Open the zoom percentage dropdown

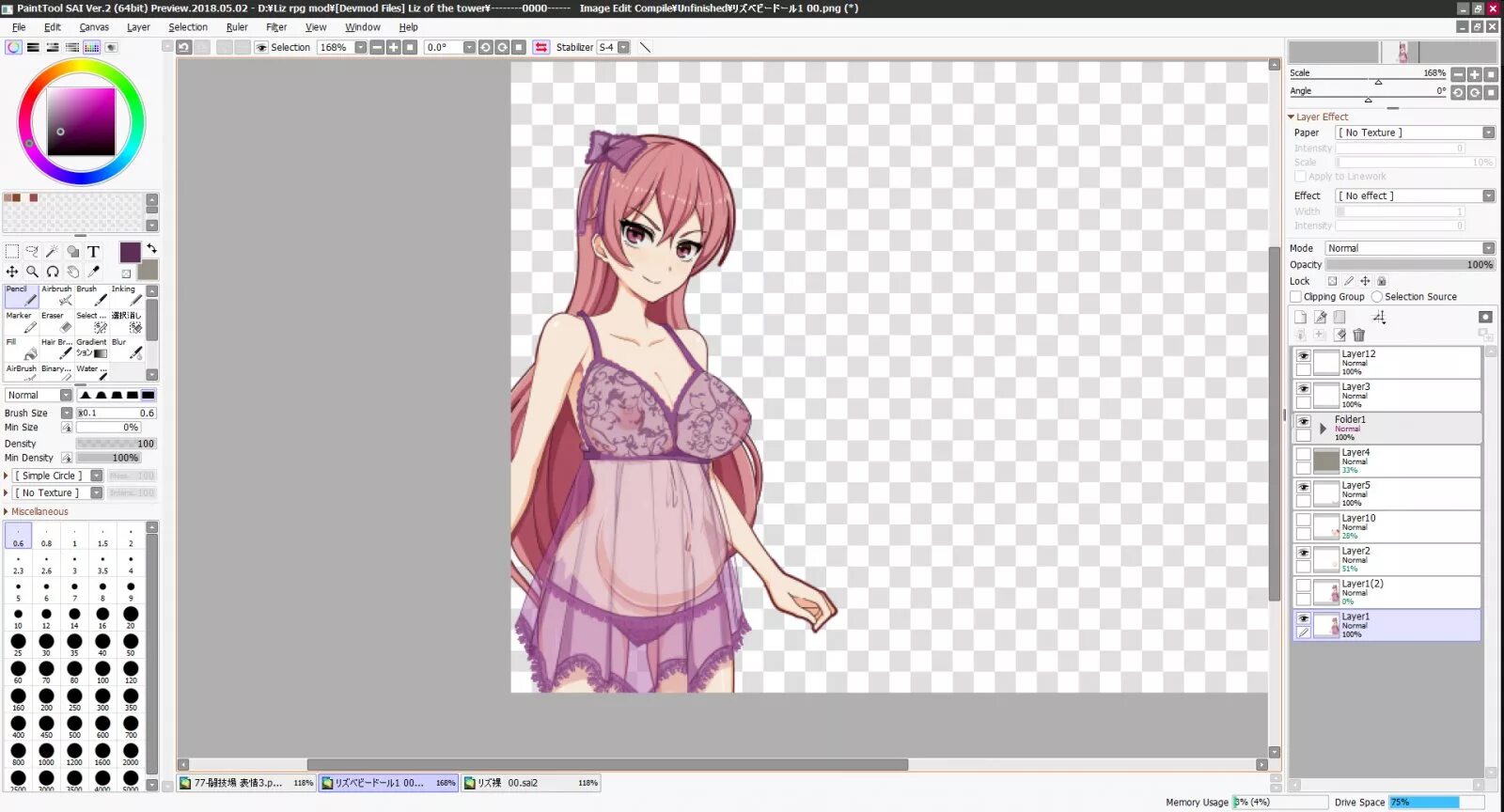coord(360,47)
